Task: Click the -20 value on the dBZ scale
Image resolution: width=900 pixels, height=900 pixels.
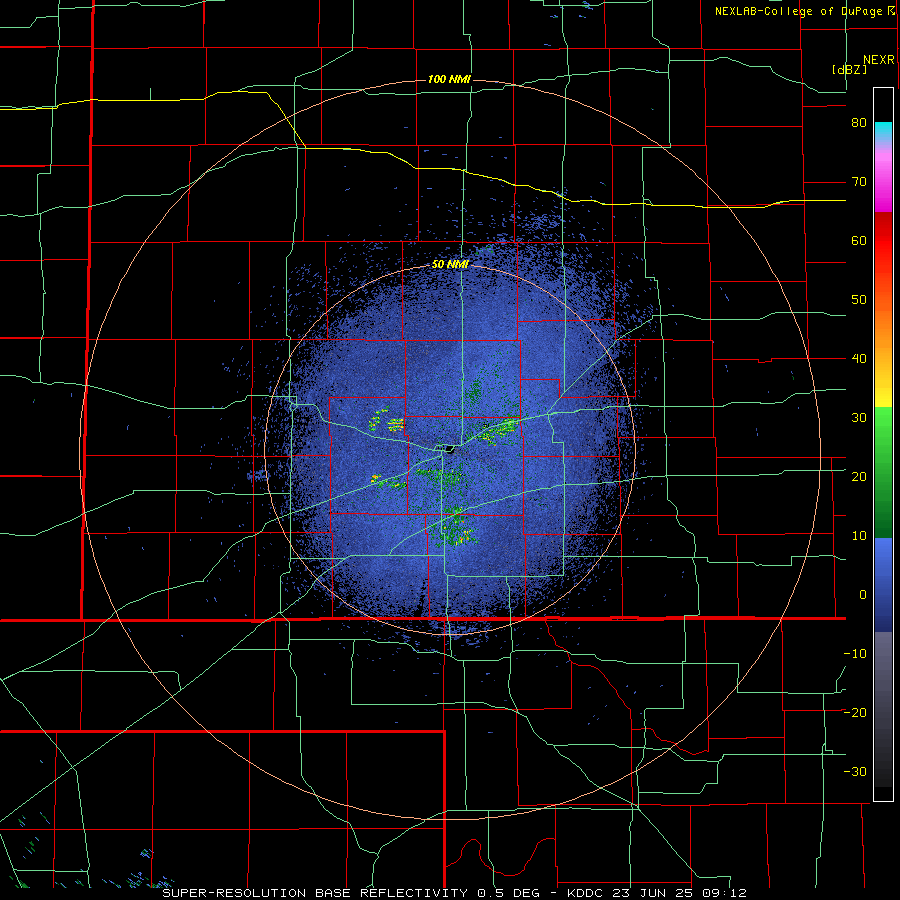Action: coord(855,713)
